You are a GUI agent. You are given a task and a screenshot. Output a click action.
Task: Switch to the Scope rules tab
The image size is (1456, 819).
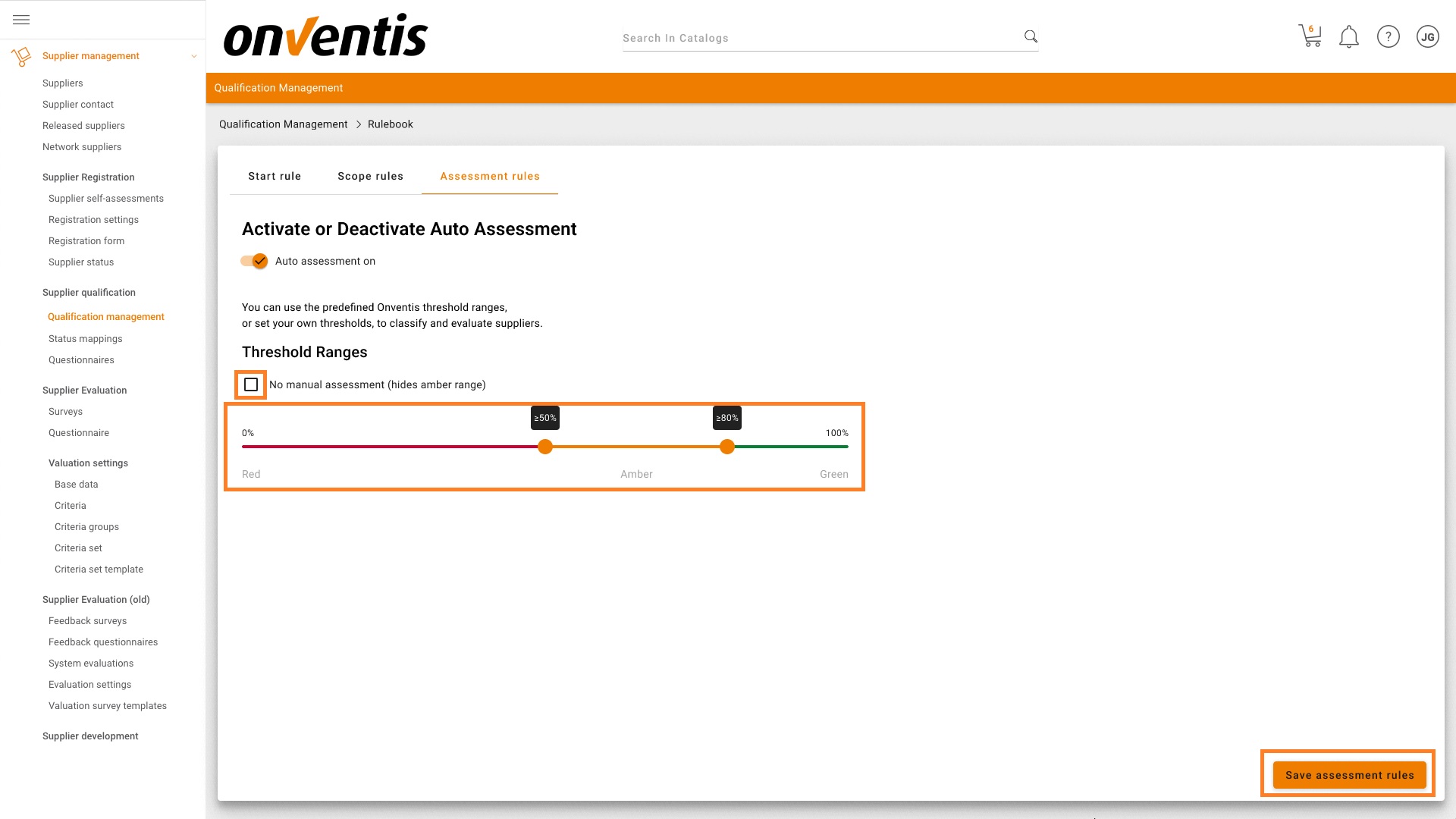point(370,176)
